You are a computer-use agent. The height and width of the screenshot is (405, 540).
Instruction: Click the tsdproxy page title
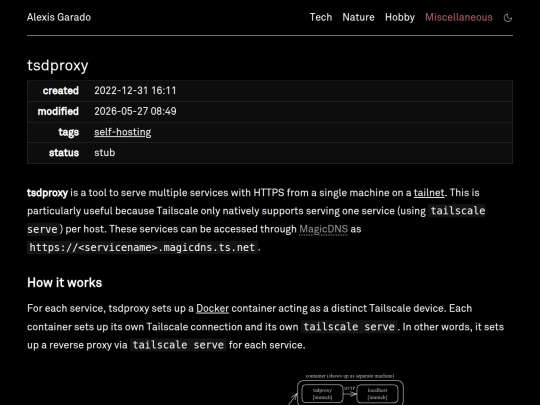[x=58, y=65]
